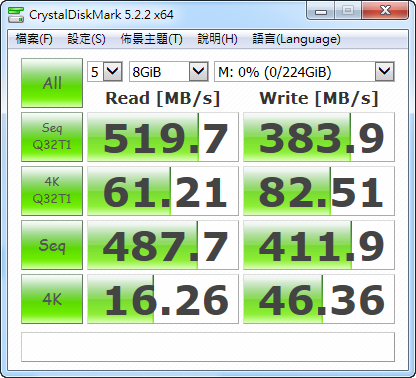Run the plain 4K test

click(x=52, y=299)
